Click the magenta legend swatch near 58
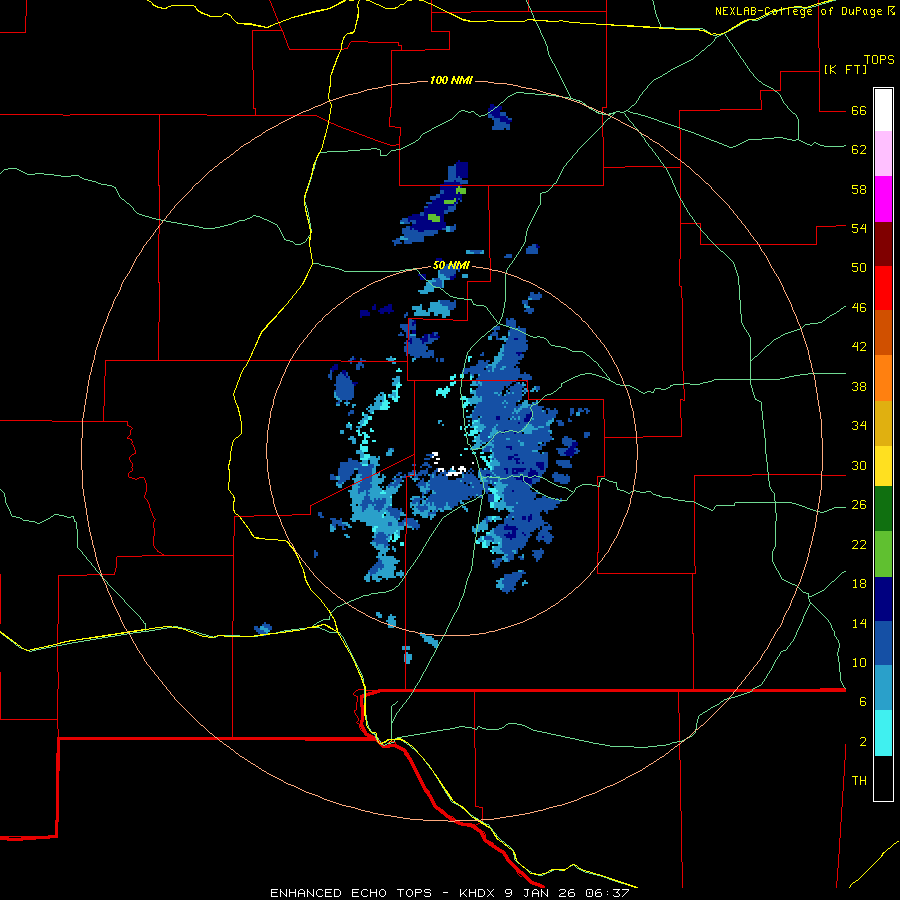 pyautogui.click(x=883, y=199)
